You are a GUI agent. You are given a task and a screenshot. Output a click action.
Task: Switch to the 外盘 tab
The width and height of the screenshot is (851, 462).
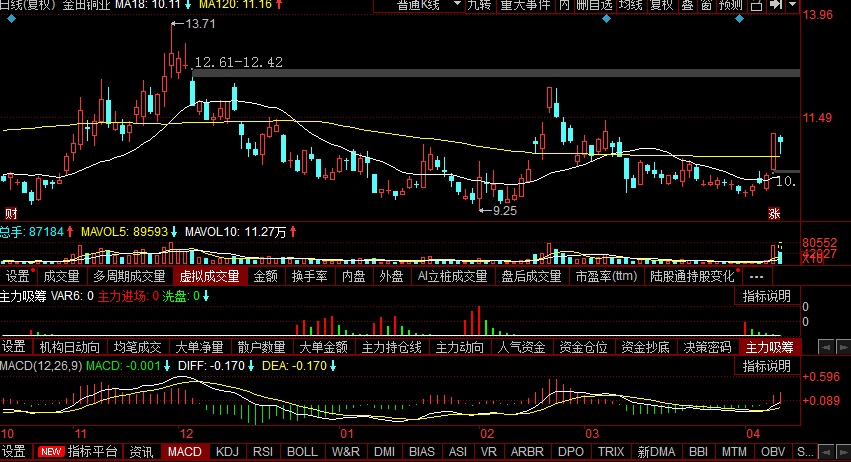(391, 276)
